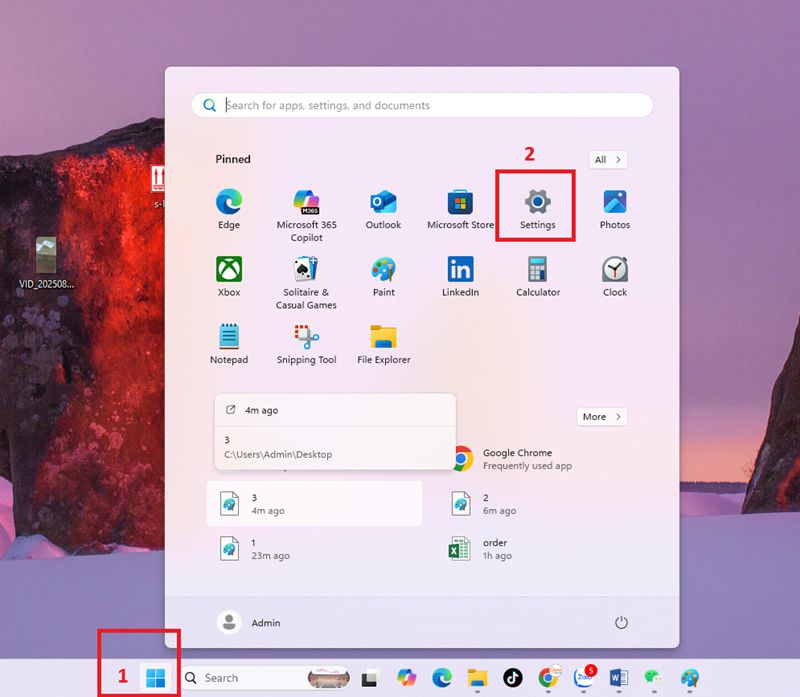Launch Microsoft 365 Copilot from pinned apps
The width and height of the screenshot is (800, 697).
pos(306,215)
